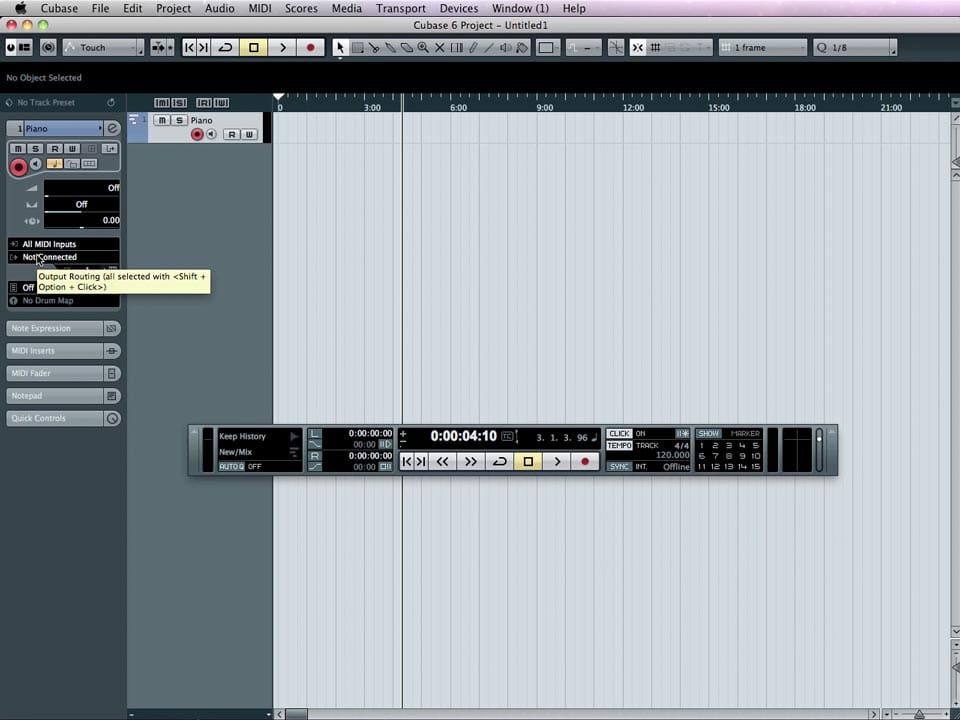Toggle Cycle loop in the transport panel
Viewport: 960px width, 720px height.
pos(500,462)
